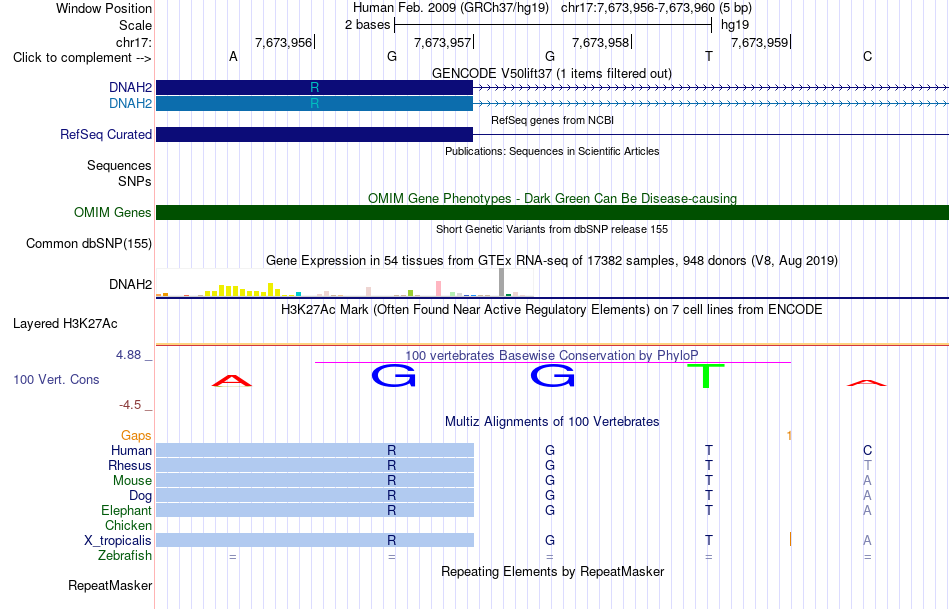Click the H3K27Ac Mark track title
The image size is (950, 609).
[x=552, y=310]
